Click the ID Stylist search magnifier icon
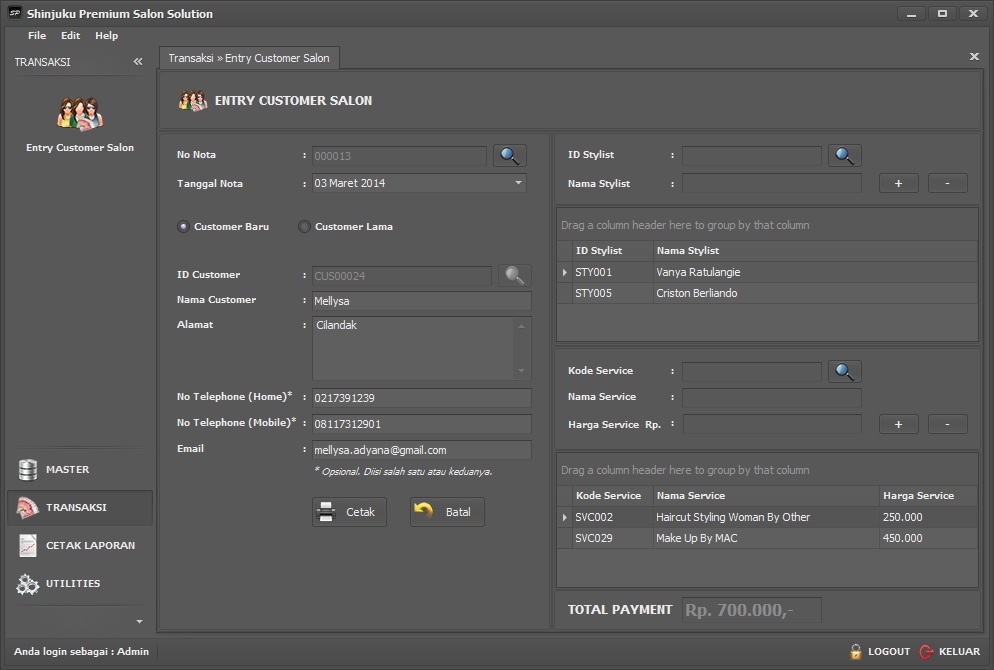Screen dimensions: 994x670 [844, 156]
